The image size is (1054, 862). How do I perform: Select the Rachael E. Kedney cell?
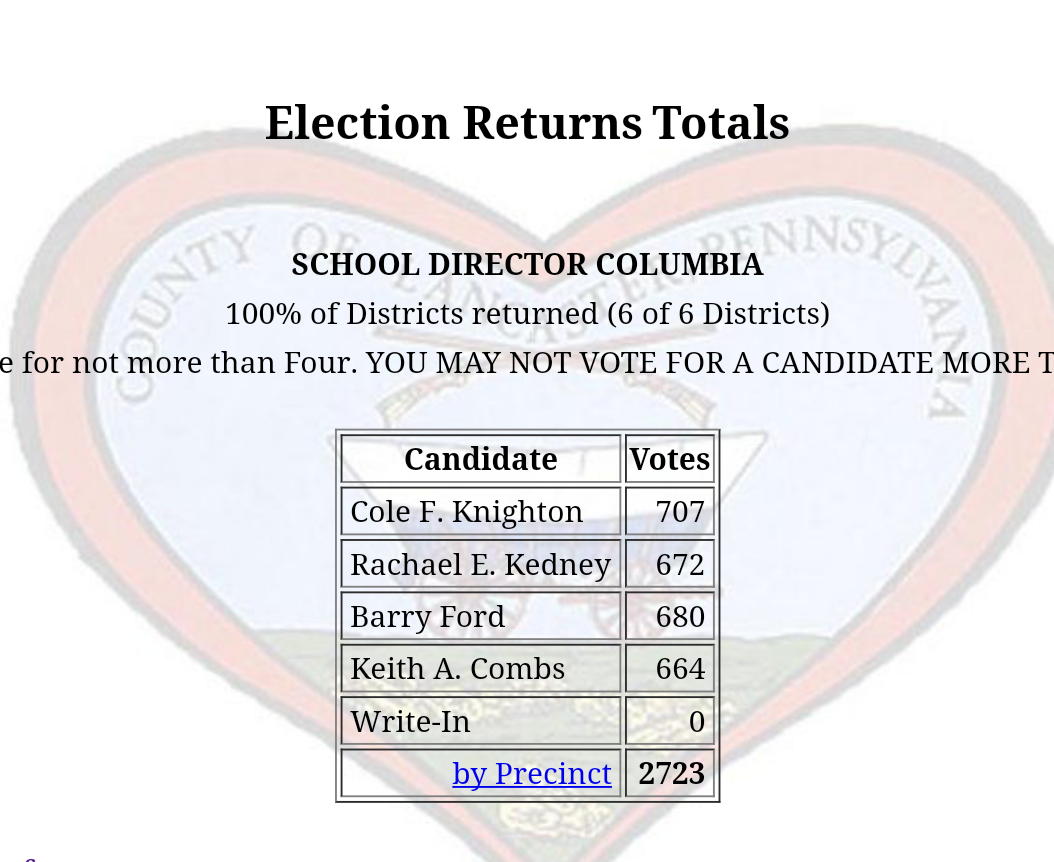point(480,564)
